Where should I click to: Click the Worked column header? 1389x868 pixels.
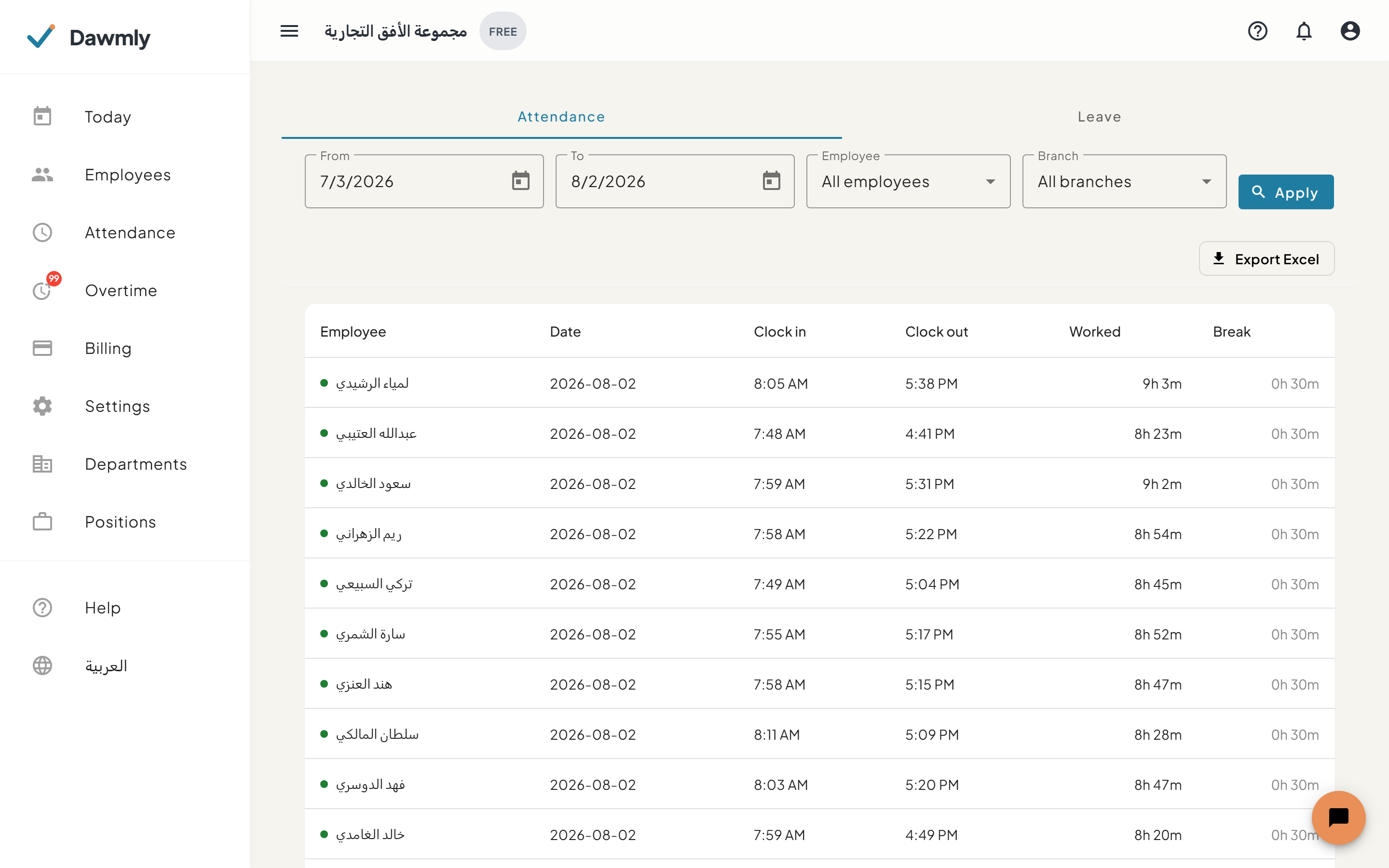1094,331
